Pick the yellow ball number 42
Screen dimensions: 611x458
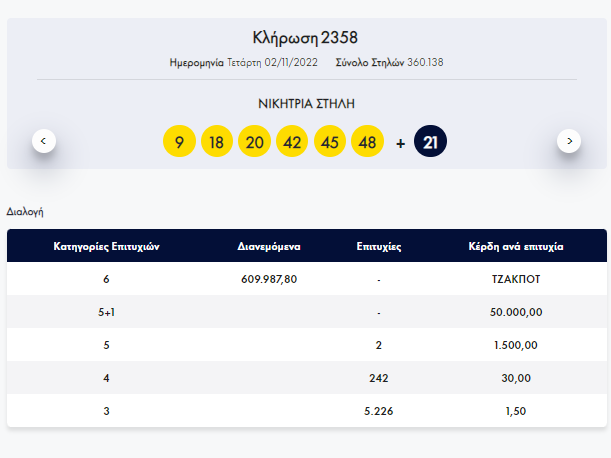click(x=292, y=142)
